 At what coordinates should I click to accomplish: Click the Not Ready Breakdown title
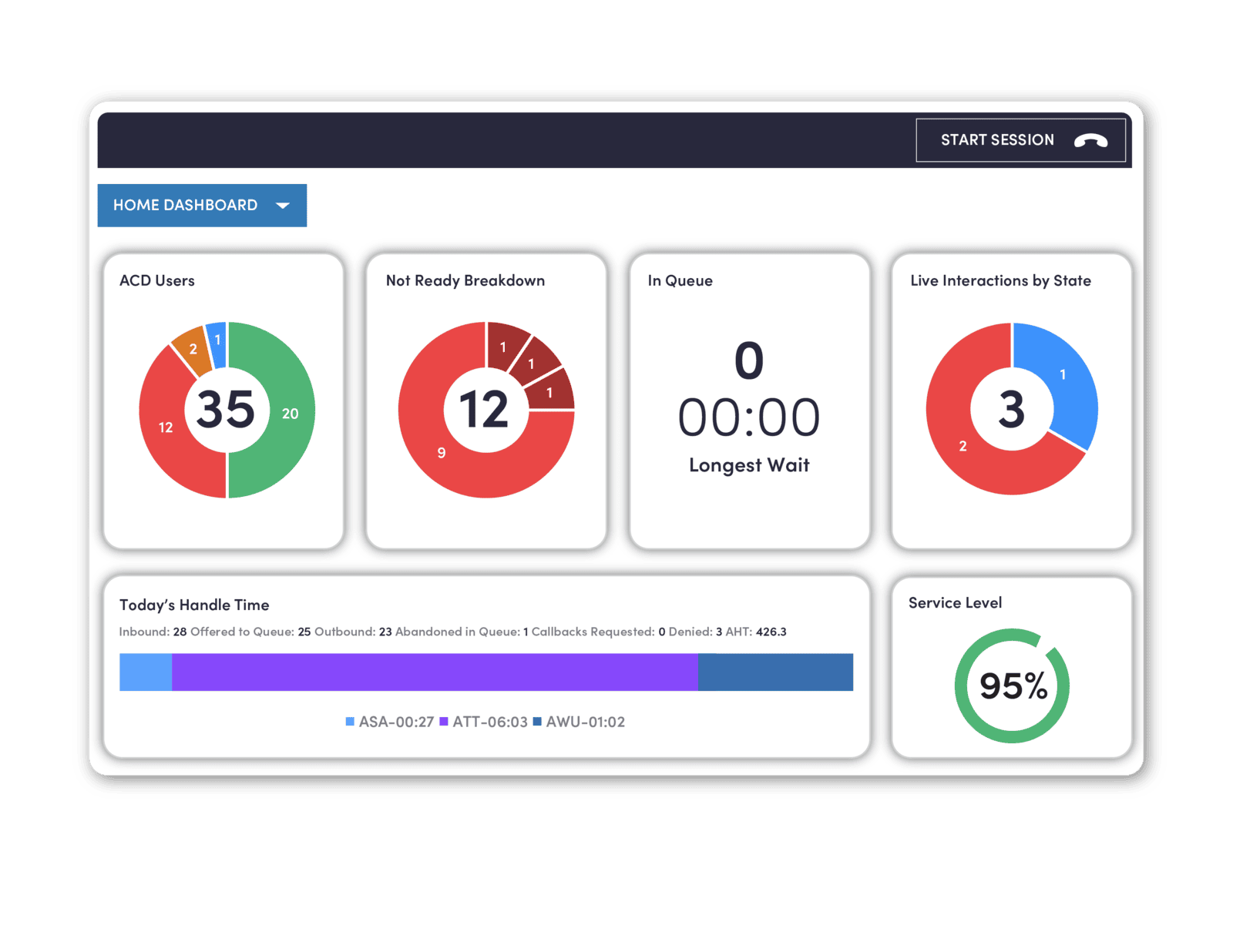click(465, 280)
